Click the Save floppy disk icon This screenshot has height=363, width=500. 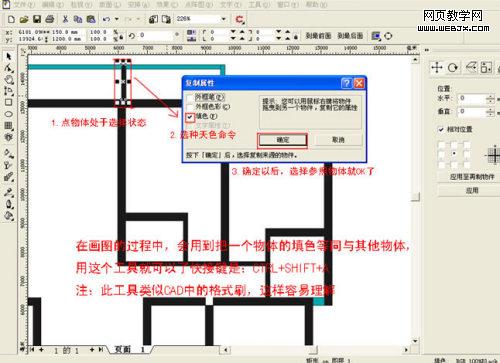(37, 19)
